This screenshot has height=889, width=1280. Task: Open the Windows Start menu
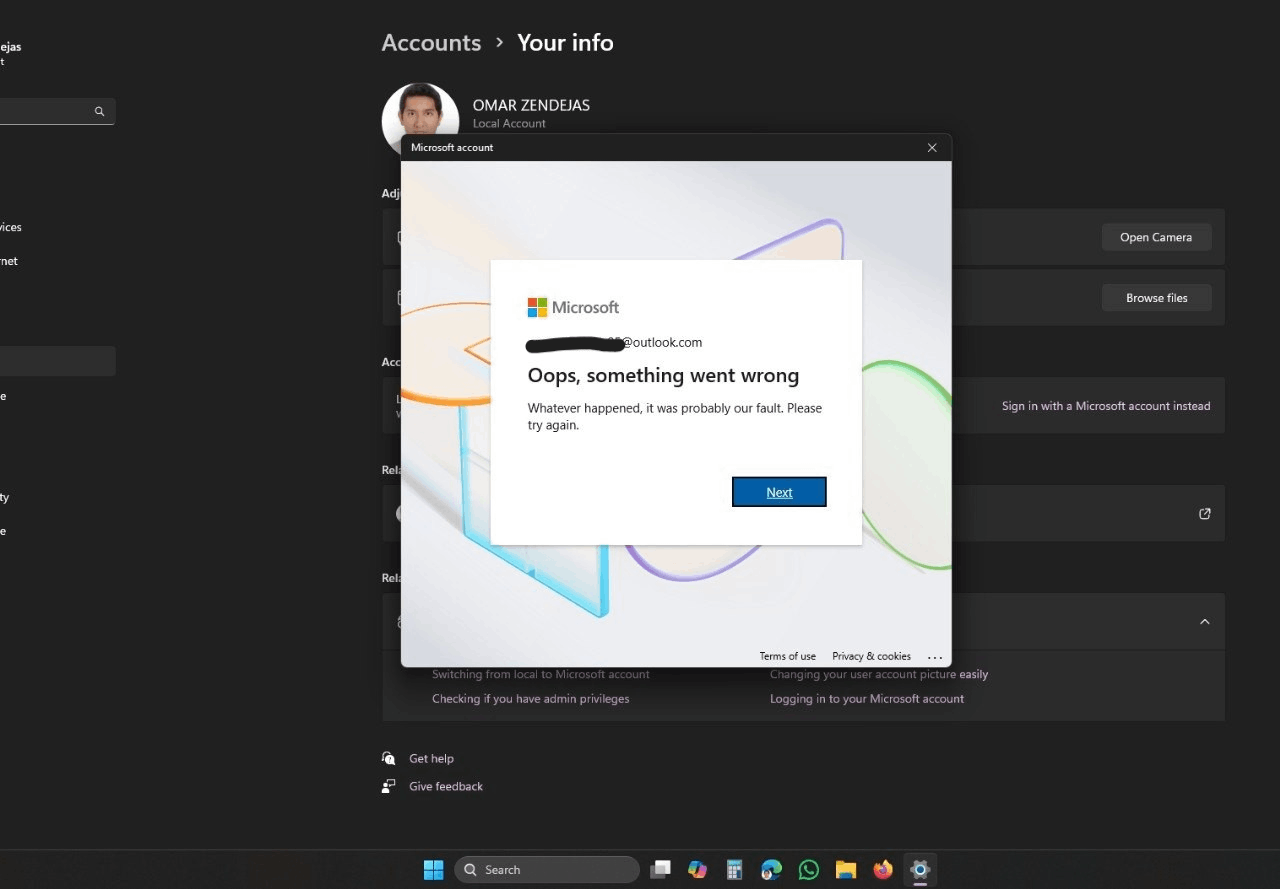click(433, 870)
